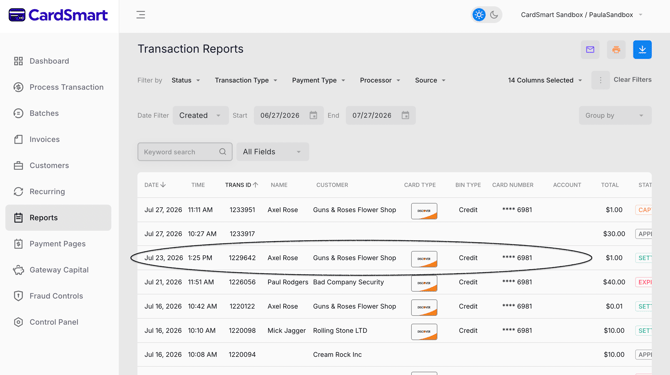Click the Reports clipboard icon

[x=18, y=217]
